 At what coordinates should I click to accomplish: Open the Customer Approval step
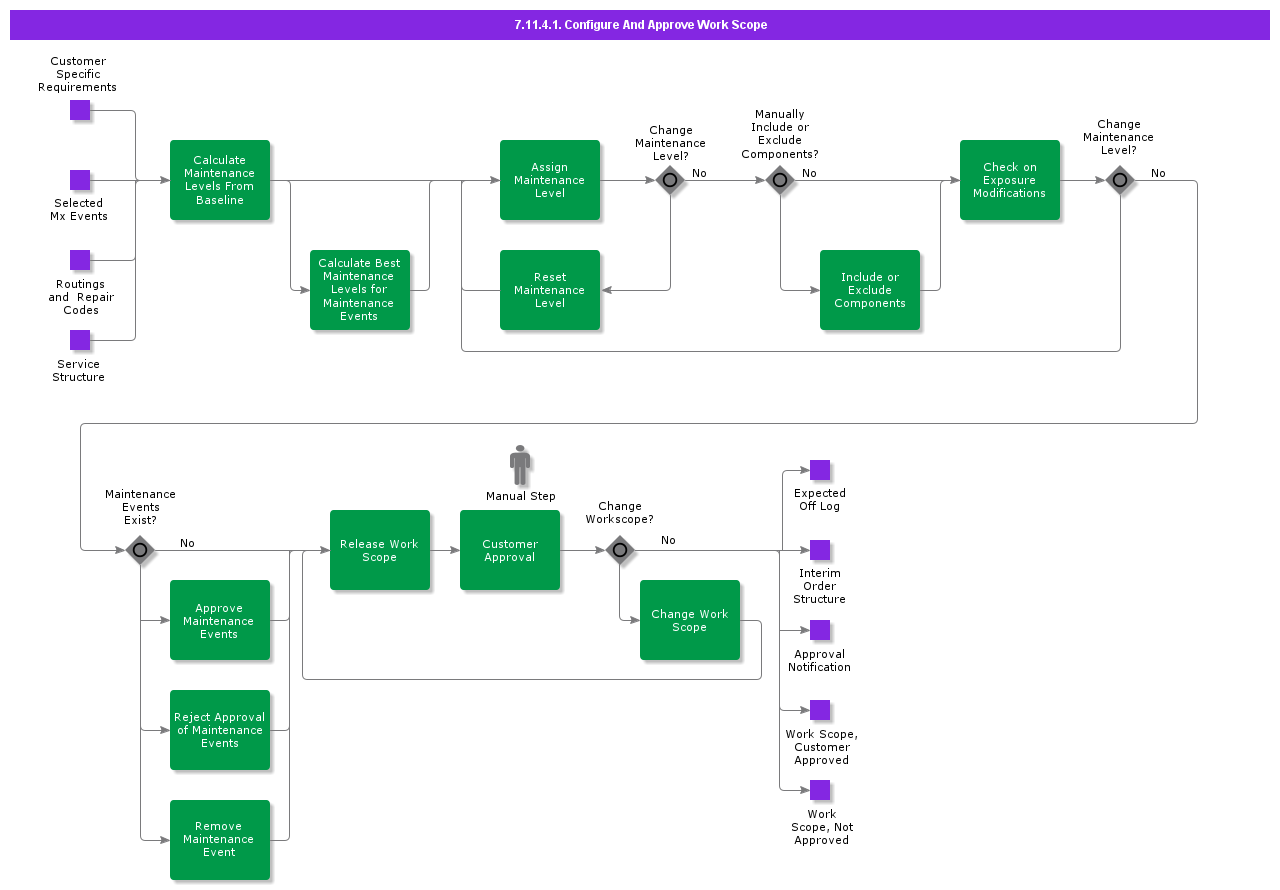tap(510, 550)
